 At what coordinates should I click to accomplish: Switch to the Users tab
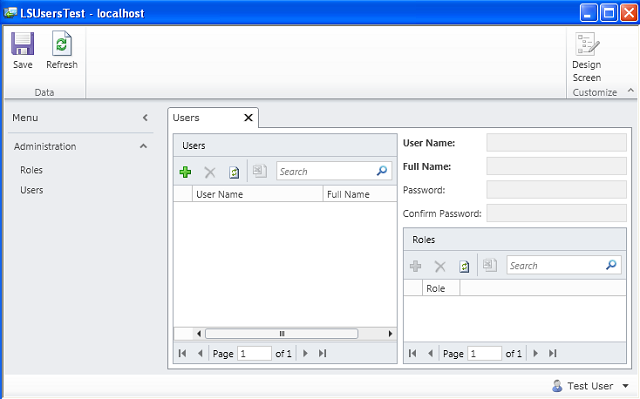click(186, 117)
